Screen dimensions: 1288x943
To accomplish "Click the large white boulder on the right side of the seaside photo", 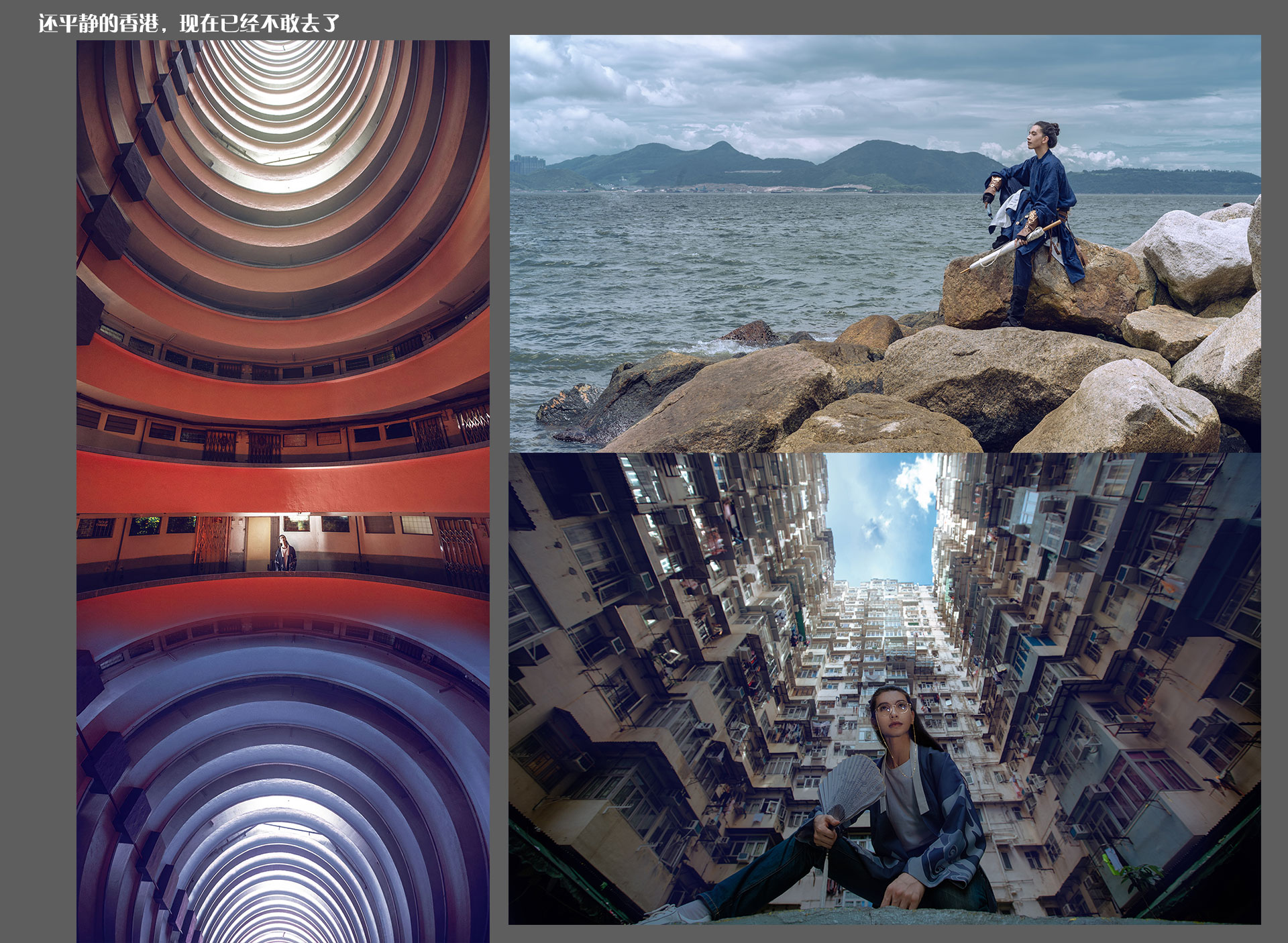I will click(1197, 258).
